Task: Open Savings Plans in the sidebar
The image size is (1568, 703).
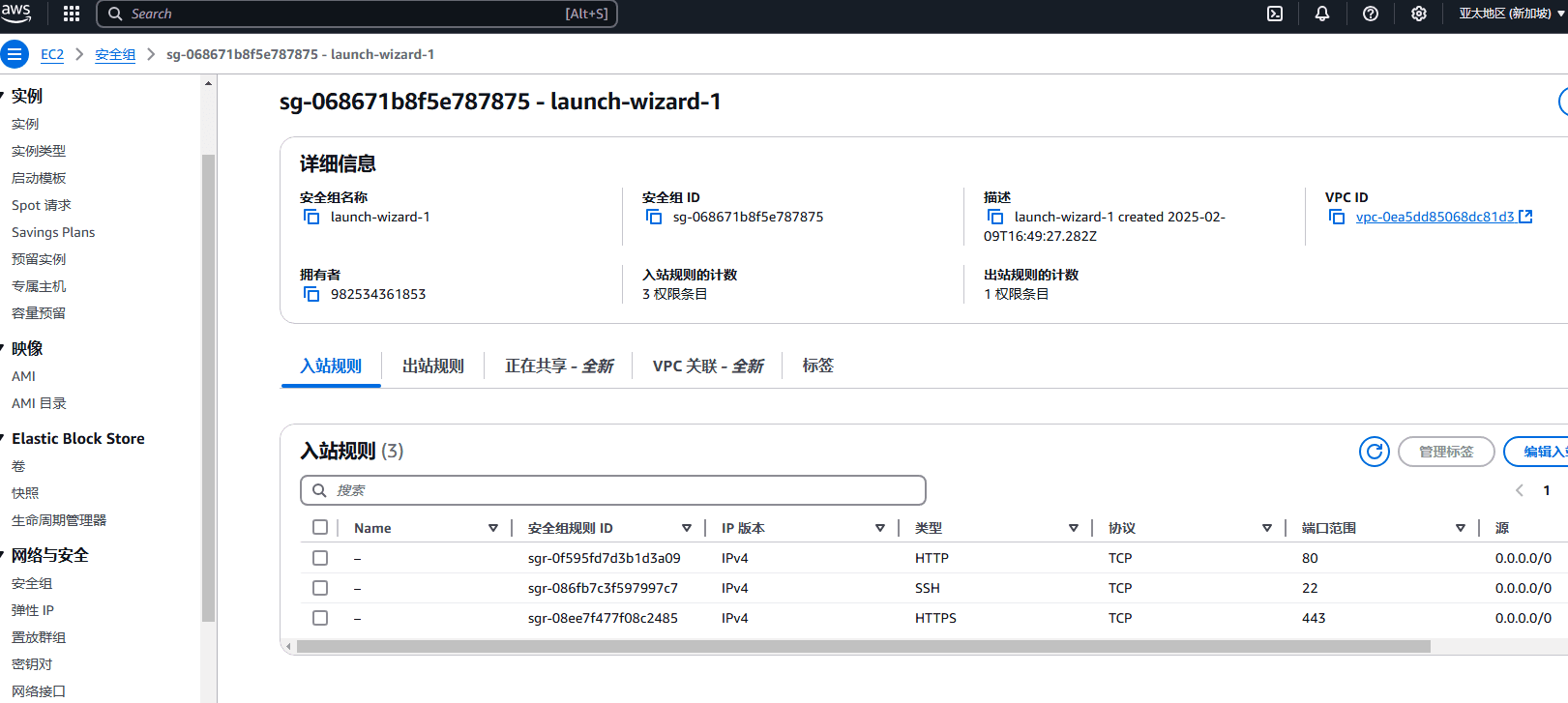Action: (53, 232)
